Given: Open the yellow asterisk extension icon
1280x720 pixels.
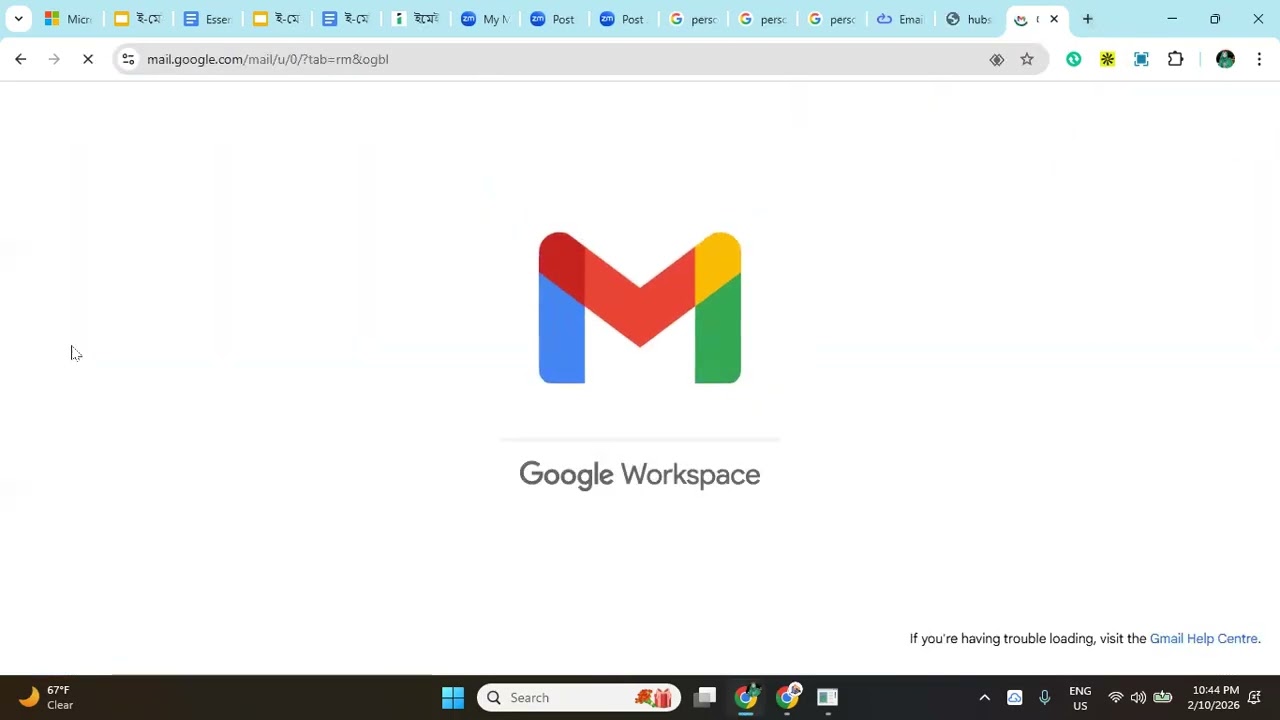Looking at the screenshot, I should pyautogui.click(x=1107, y=59).
